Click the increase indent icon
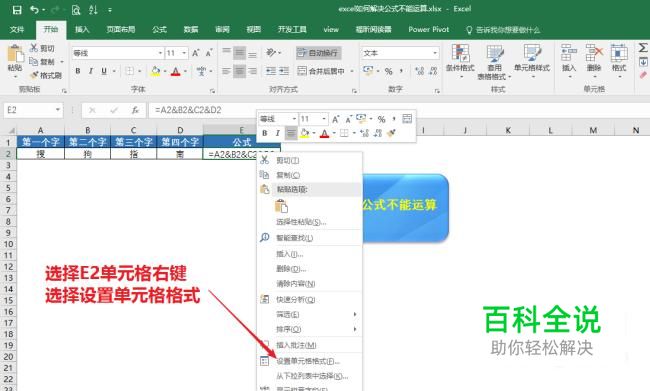This screenshot has width=650, height=391. (x=284, y=71)
